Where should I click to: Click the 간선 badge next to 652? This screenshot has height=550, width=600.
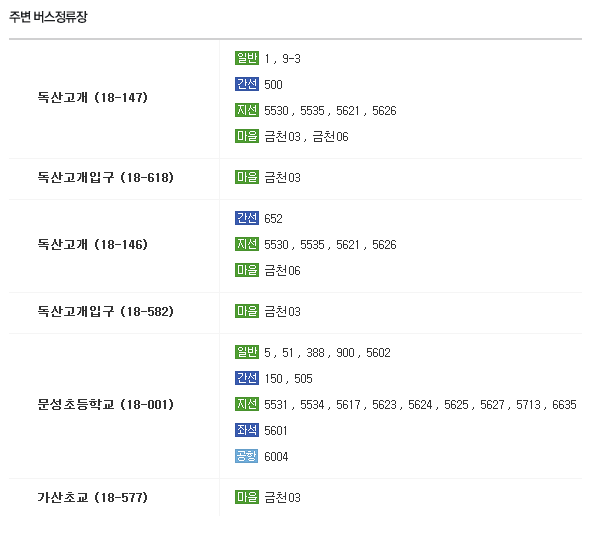247,218
